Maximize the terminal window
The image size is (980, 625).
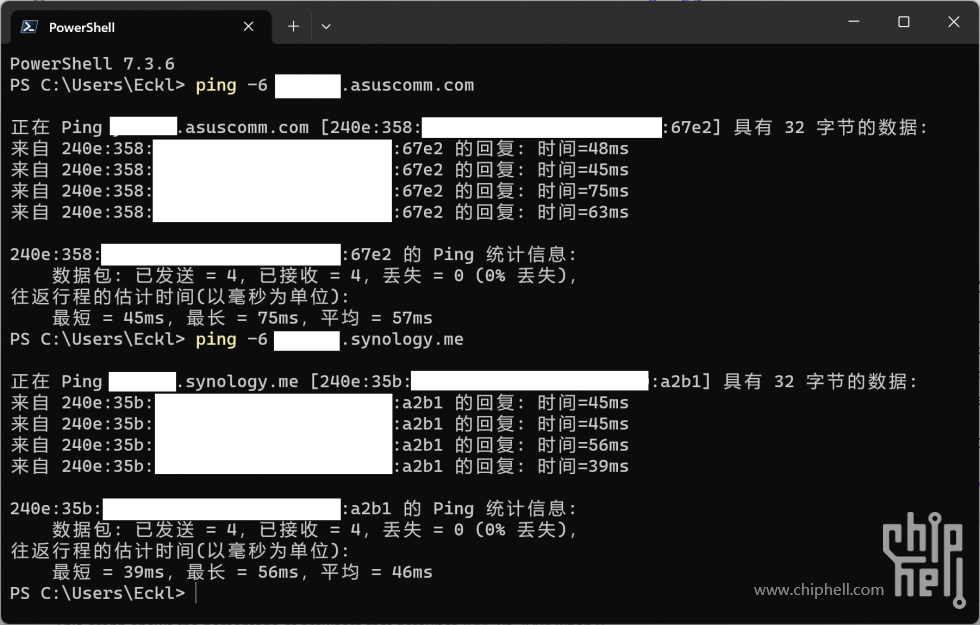(x=904, y=22)
